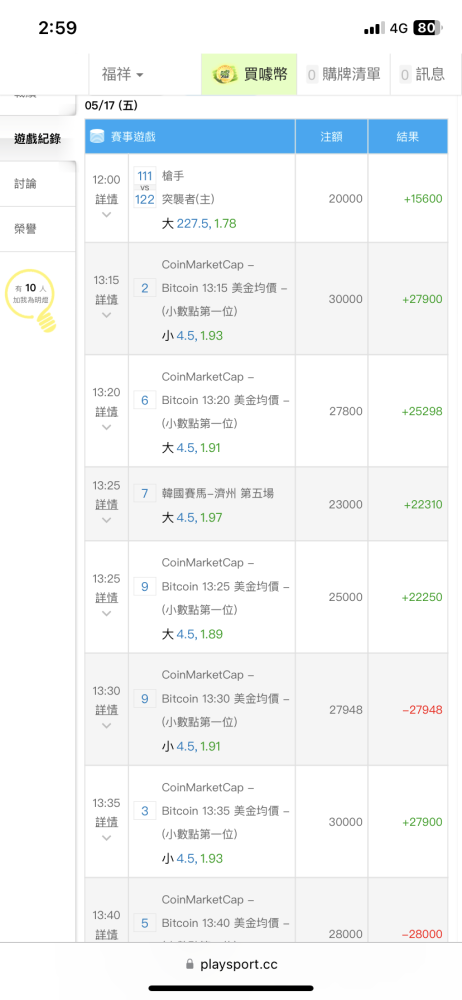Expand details chevron for 13:30 Bitcoin bet
This screenshot has height=1000, width=462.
(107, 725)
